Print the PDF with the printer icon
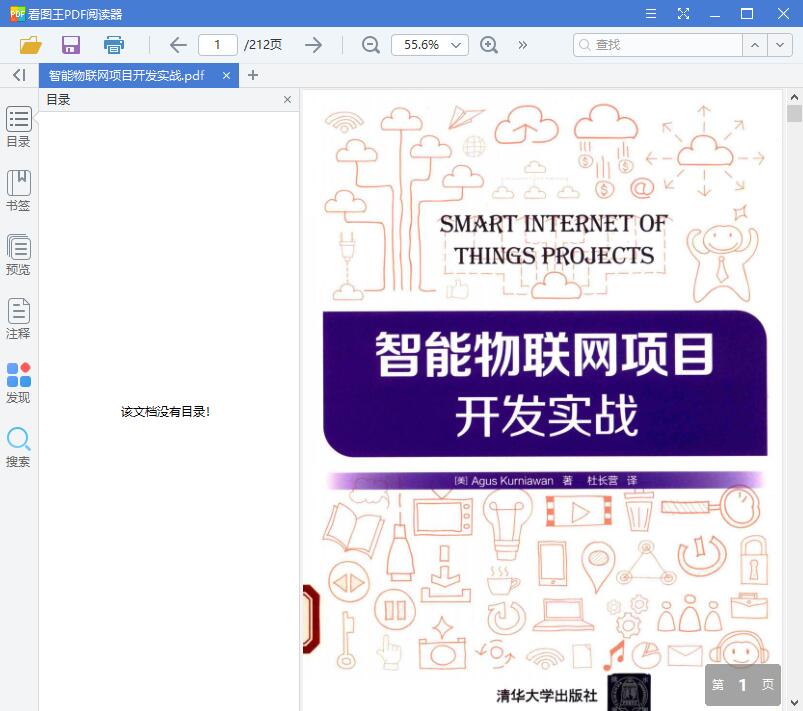 [x=114, y=45]
